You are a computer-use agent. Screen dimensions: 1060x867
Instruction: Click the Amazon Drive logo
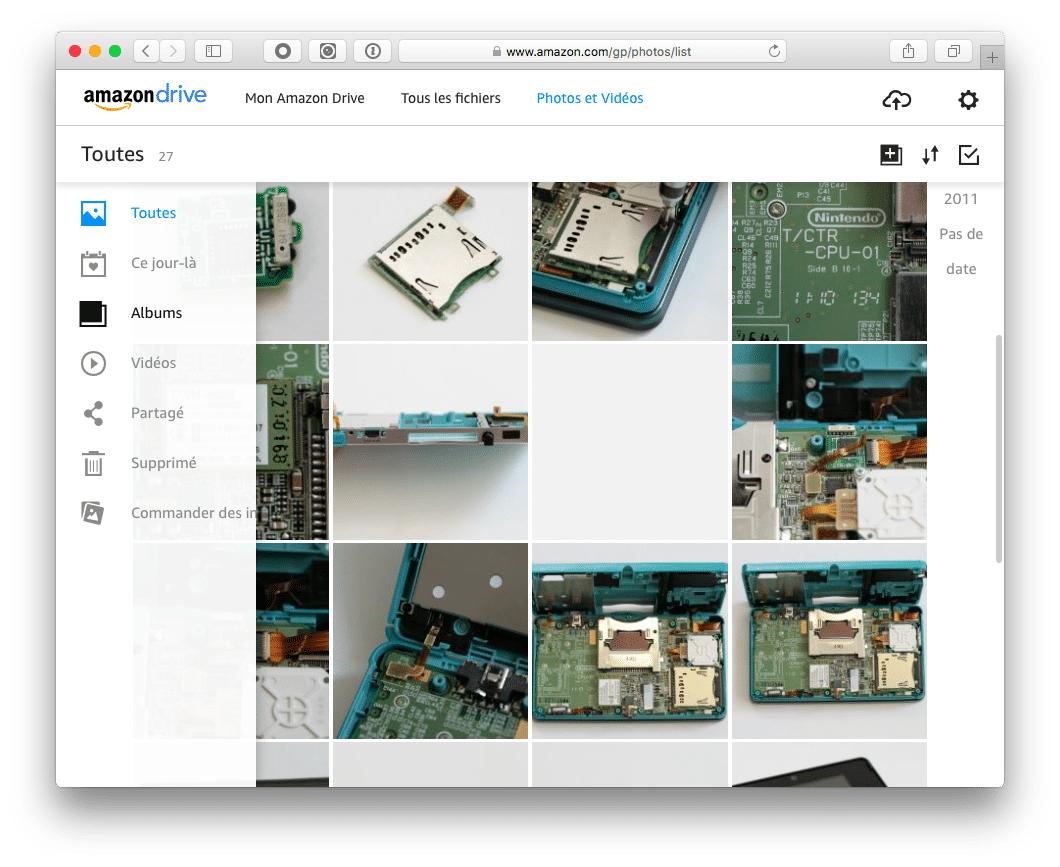pyautogui.click(x=145, y=97)
